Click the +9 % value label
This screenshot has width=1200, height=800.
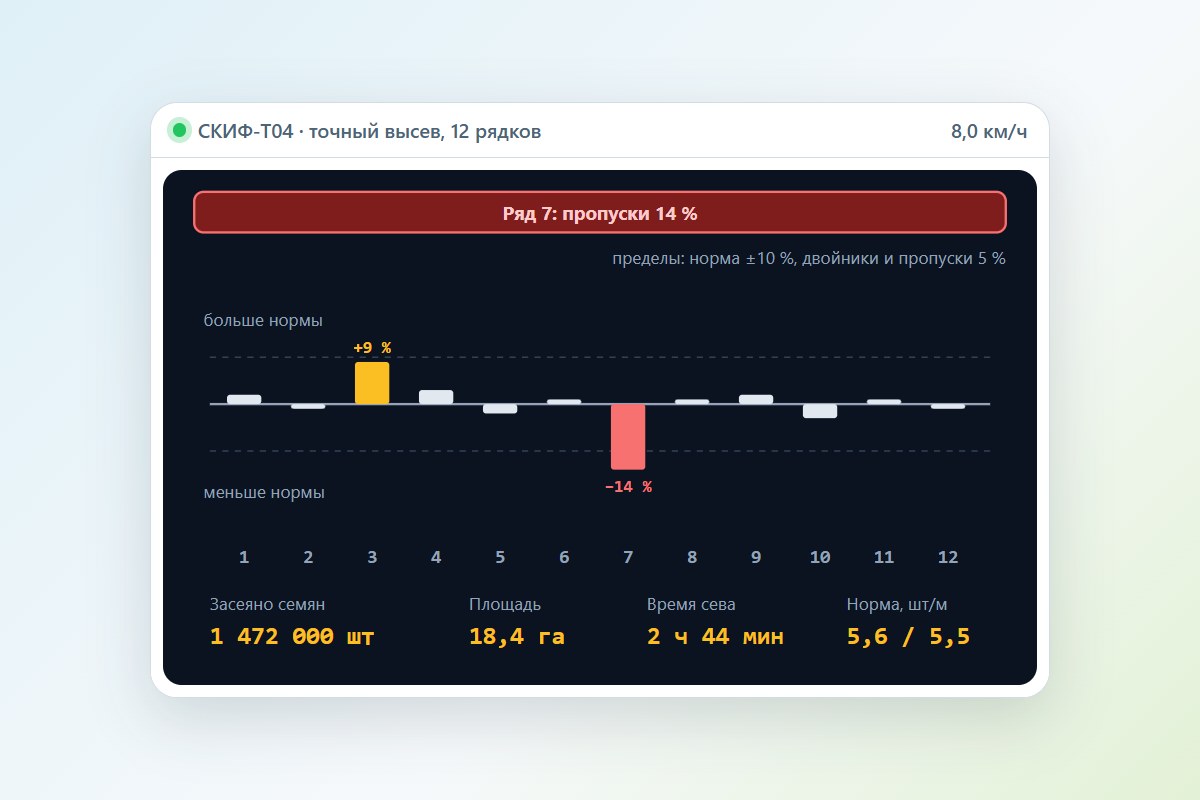372,348
